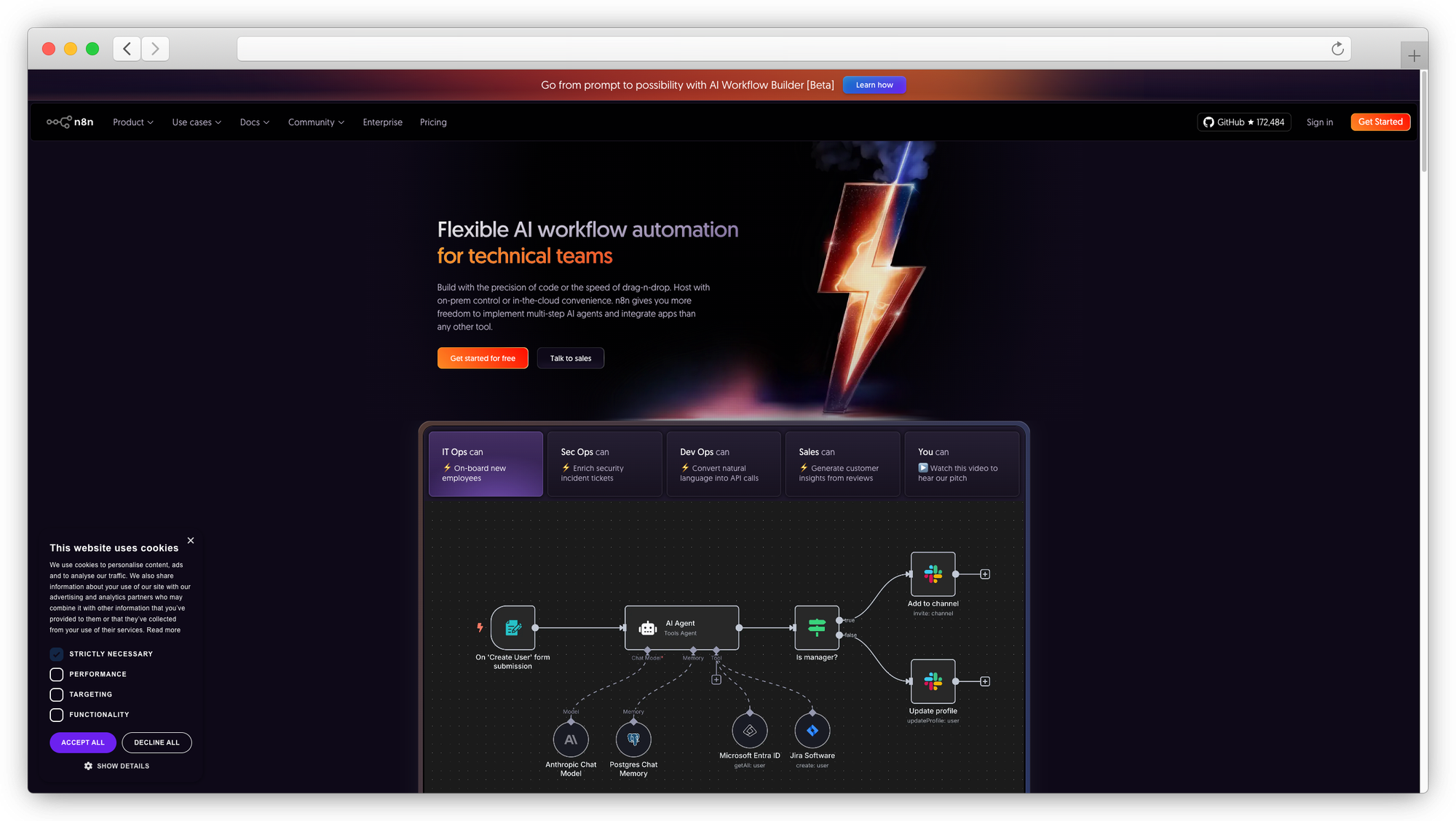The width and height of the screenshot is (1456, 821).
Task: Click the n8n logo icon
Action: [x=59, y=122]
